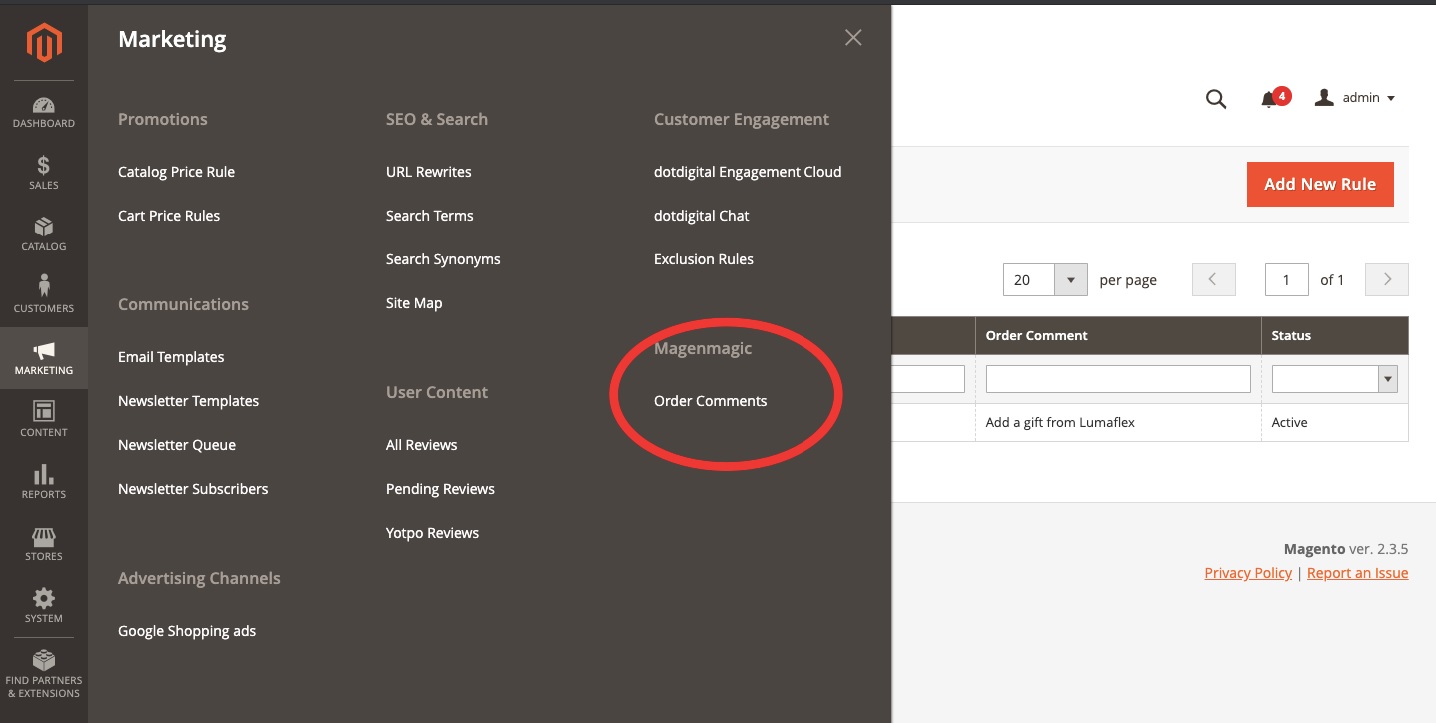The height and width of the screenshot is (723, 1436).
Task: Click the page number input field
Action: (x=1287, y=280)
